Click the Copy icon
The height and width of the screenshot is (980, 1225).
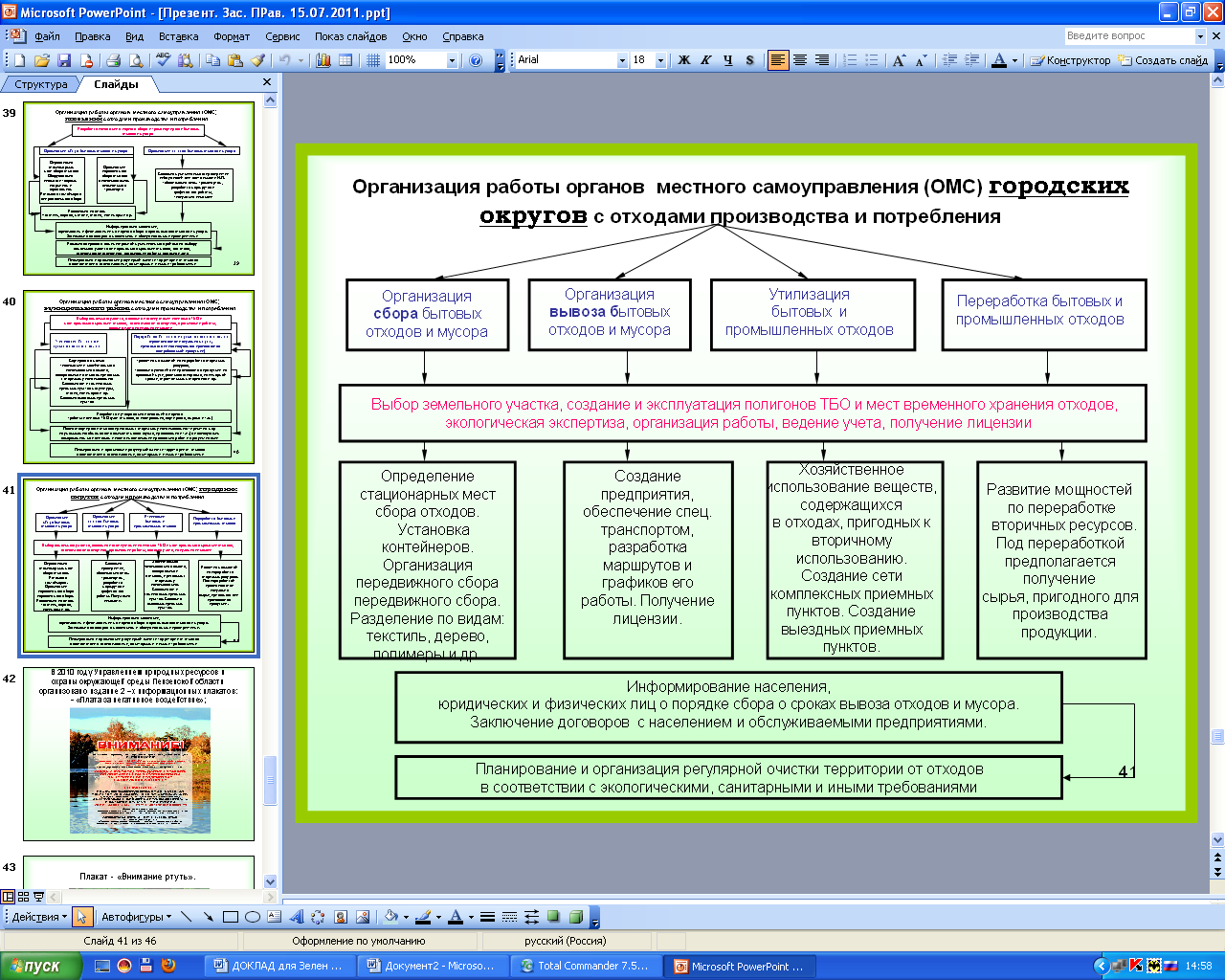pos(213,60)
